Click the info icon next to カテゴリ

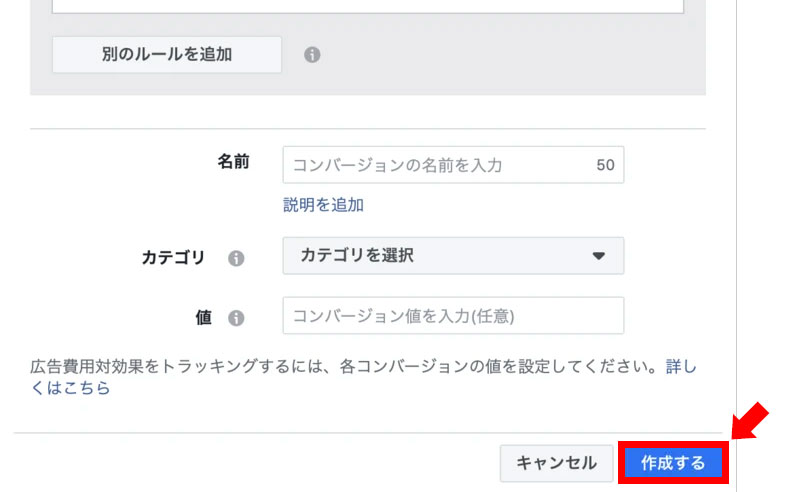tap(236, 258)
